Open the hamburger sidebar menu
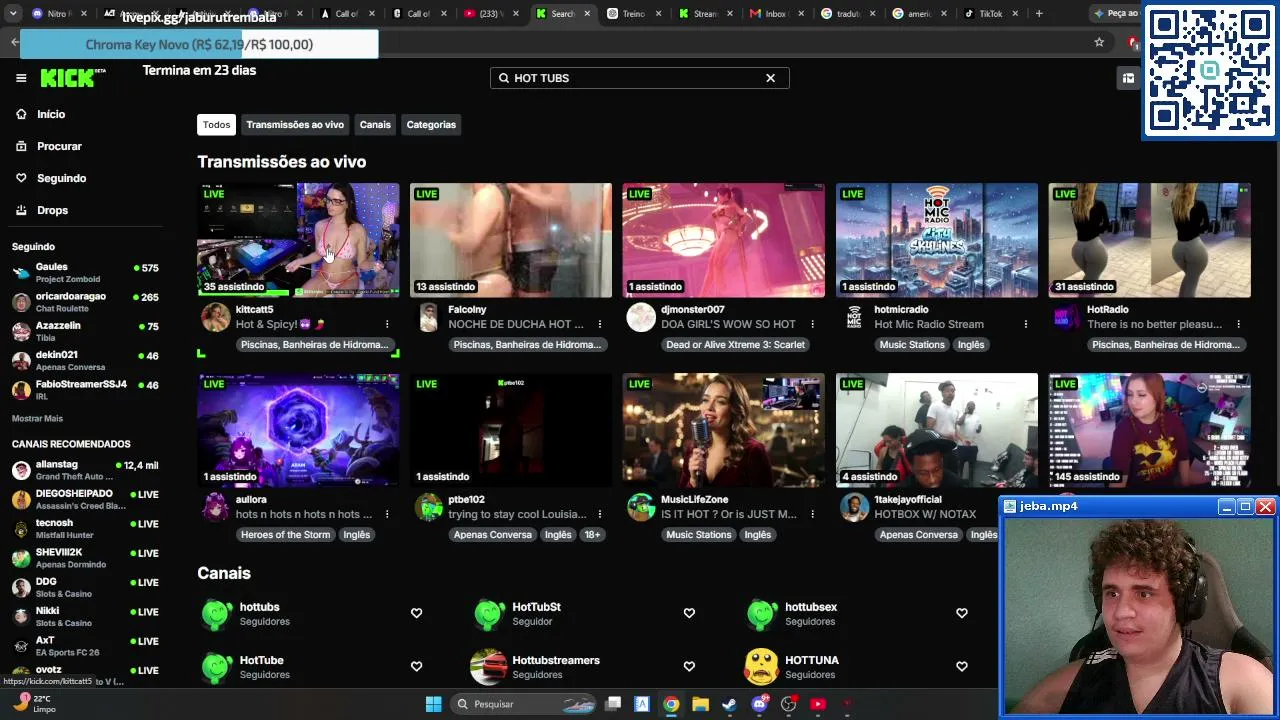This screenshot has height=720, width=1280. (21, 78)
